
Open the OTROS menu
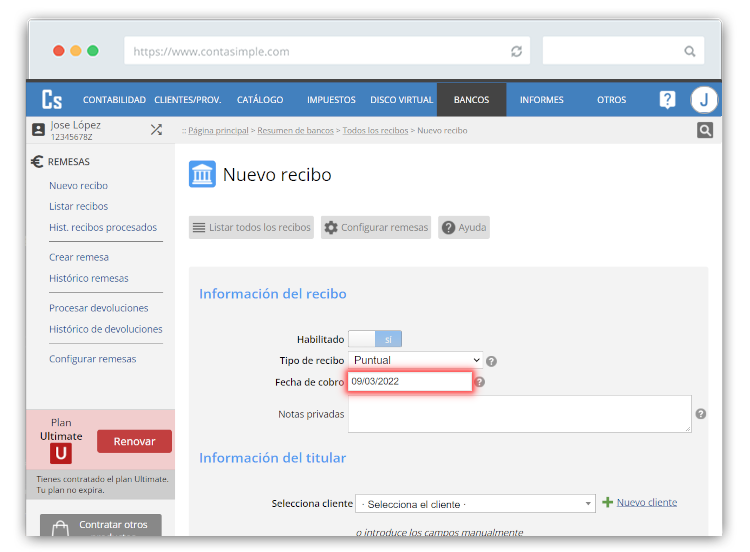(x=611, y=99)
